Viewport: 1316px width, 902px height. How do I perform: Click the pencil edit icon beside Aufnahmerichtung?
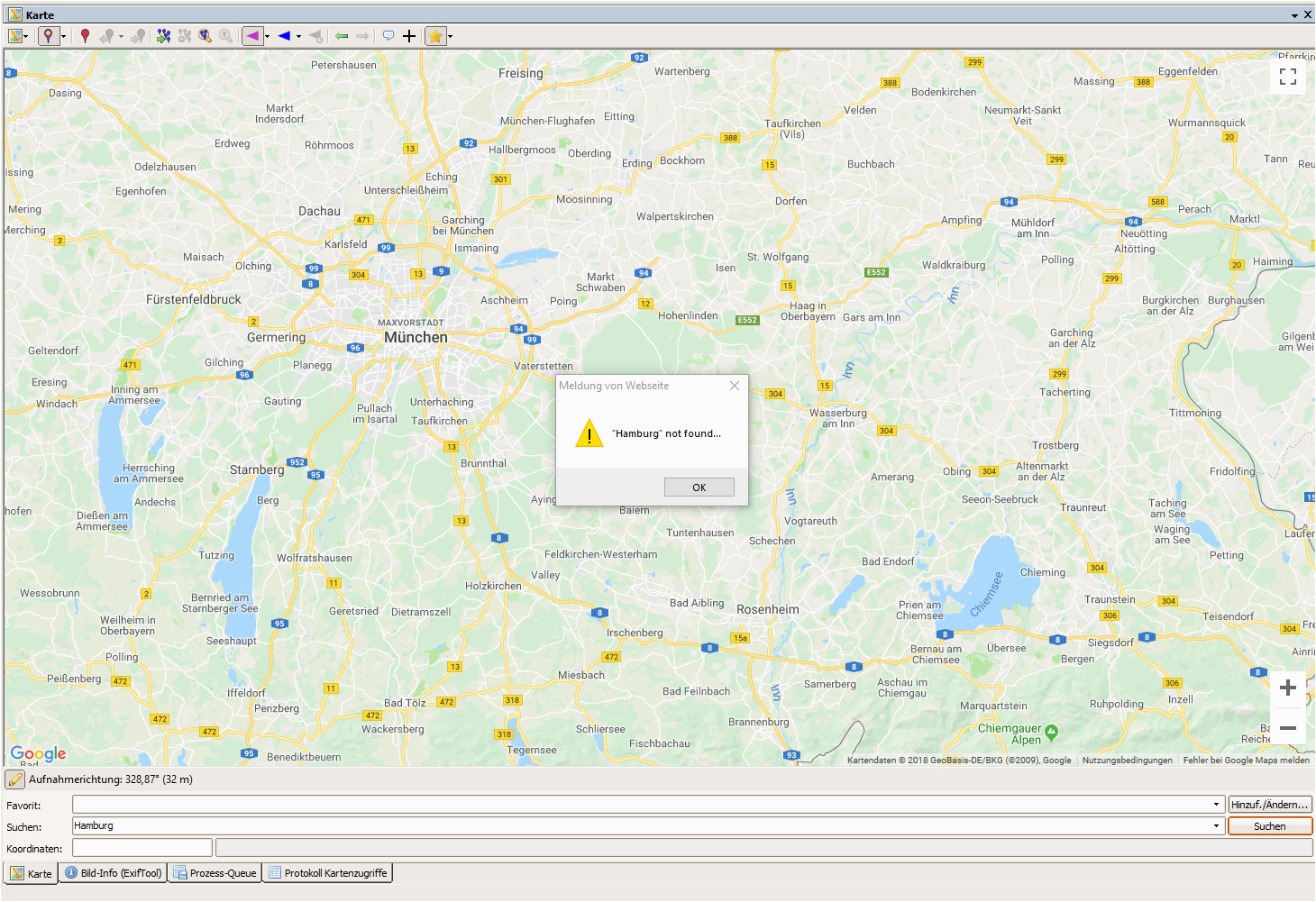click(15, 779)
